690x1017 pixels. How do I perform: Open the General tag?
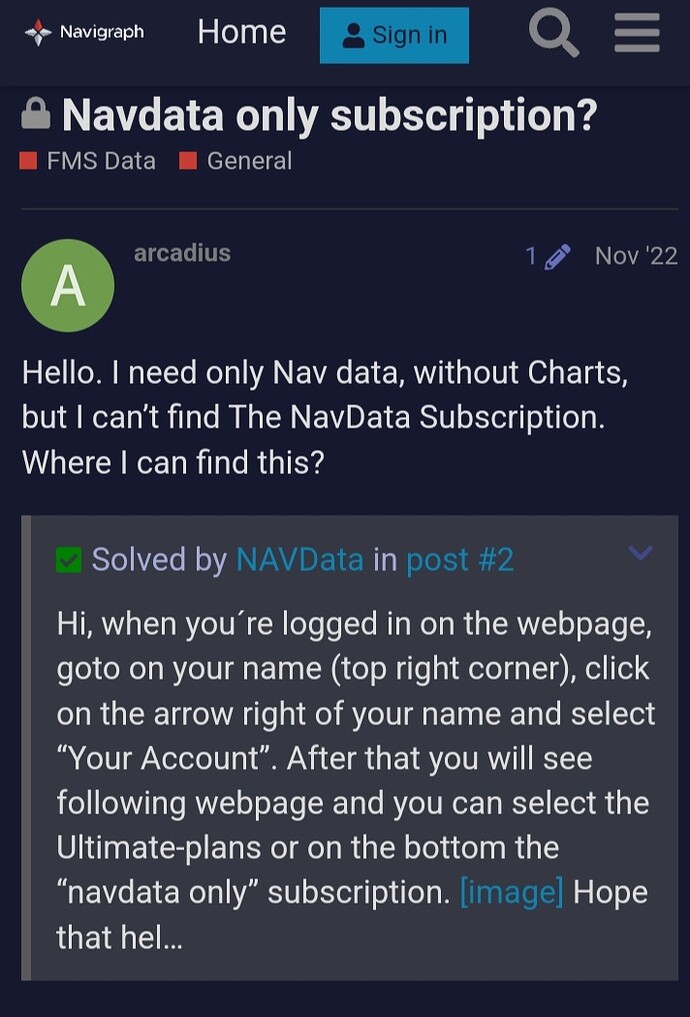pyautogui.click(x=247, y=160)
